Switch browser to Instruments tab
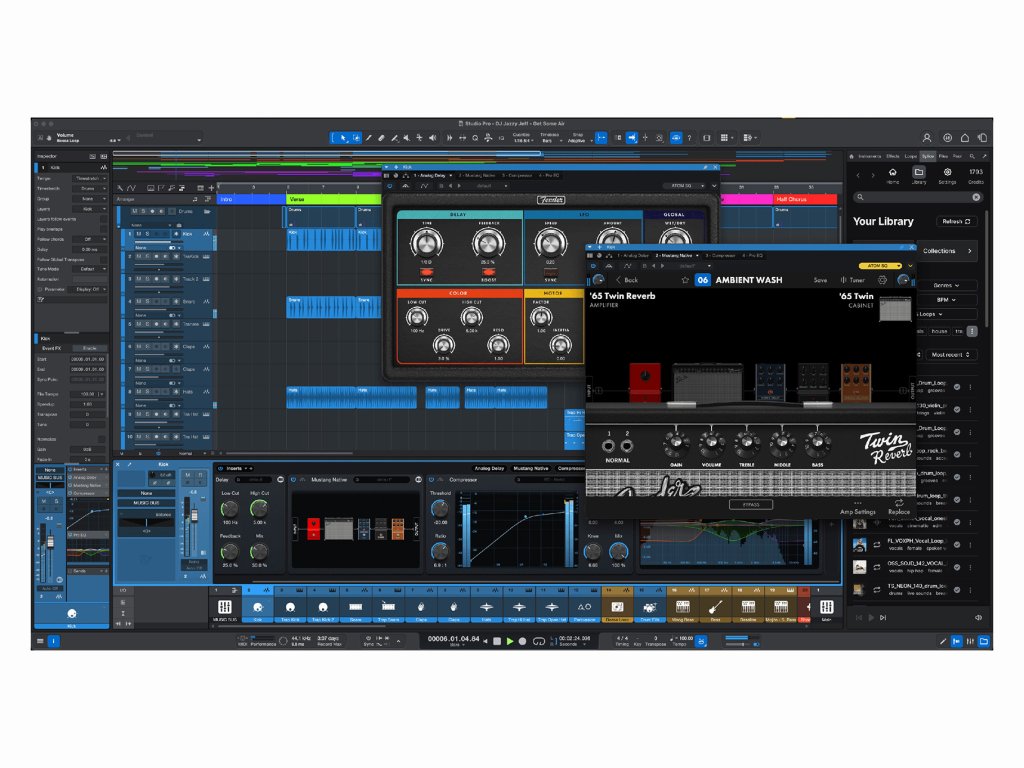 click(870, 156)
